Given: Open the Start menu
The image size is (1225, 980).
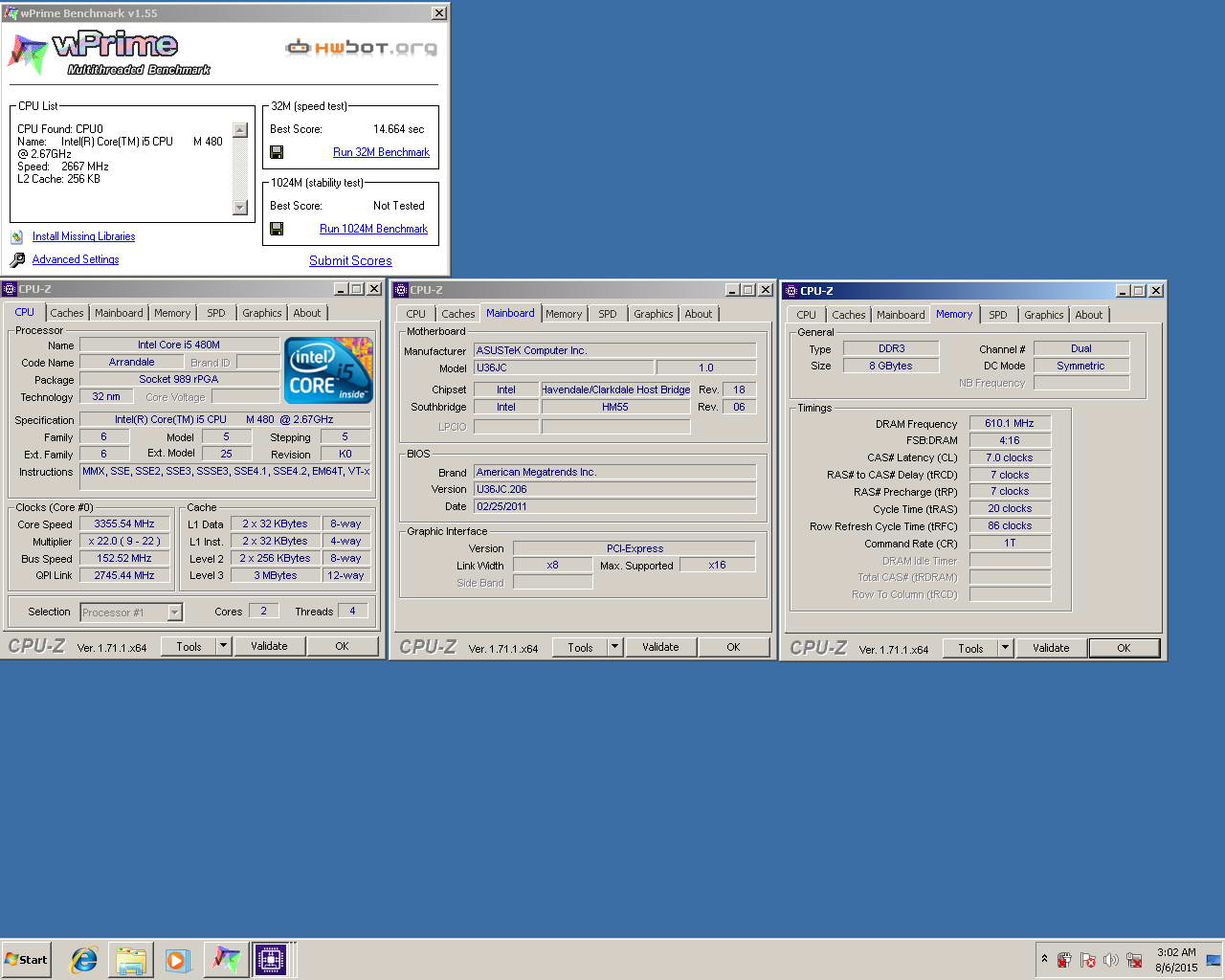Looking at the screenshot, I should coord(26,960).
